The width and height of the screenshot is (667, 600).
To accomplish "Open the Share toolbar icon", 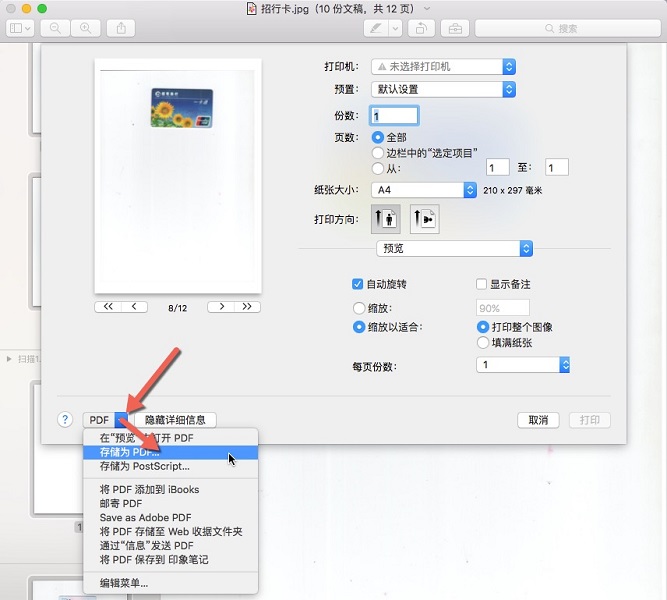I will [121, 29].
